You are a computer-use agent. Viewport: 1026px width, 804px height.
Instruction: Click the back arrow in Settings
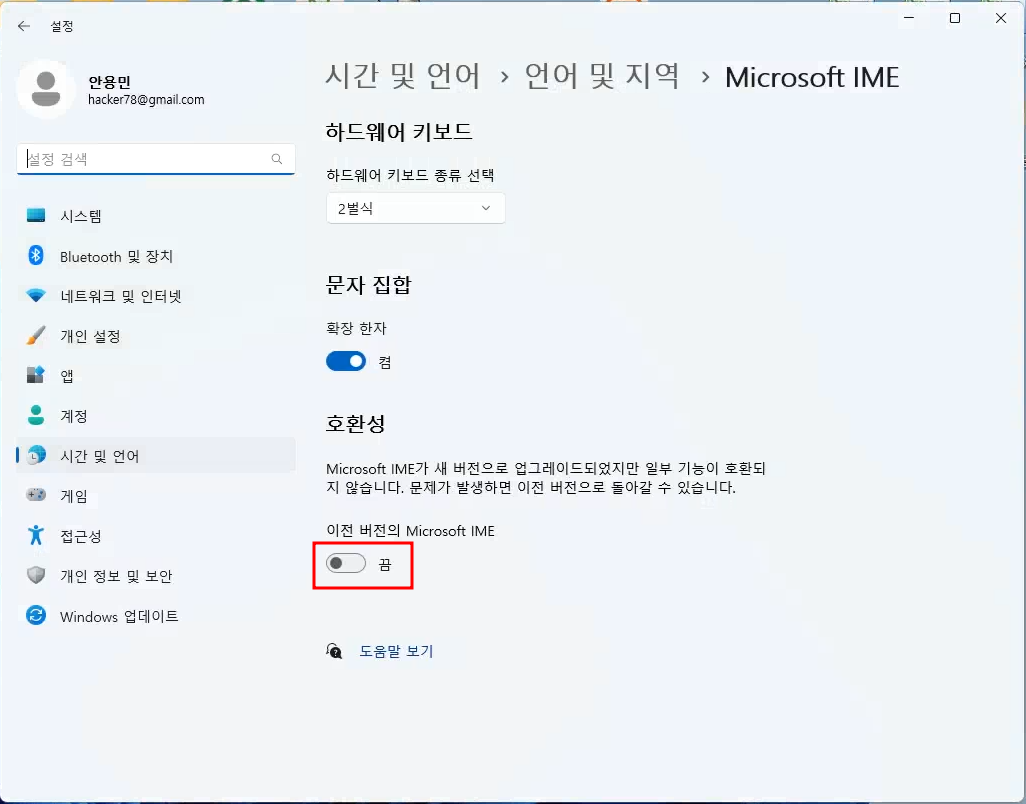[x=24, y=26]
